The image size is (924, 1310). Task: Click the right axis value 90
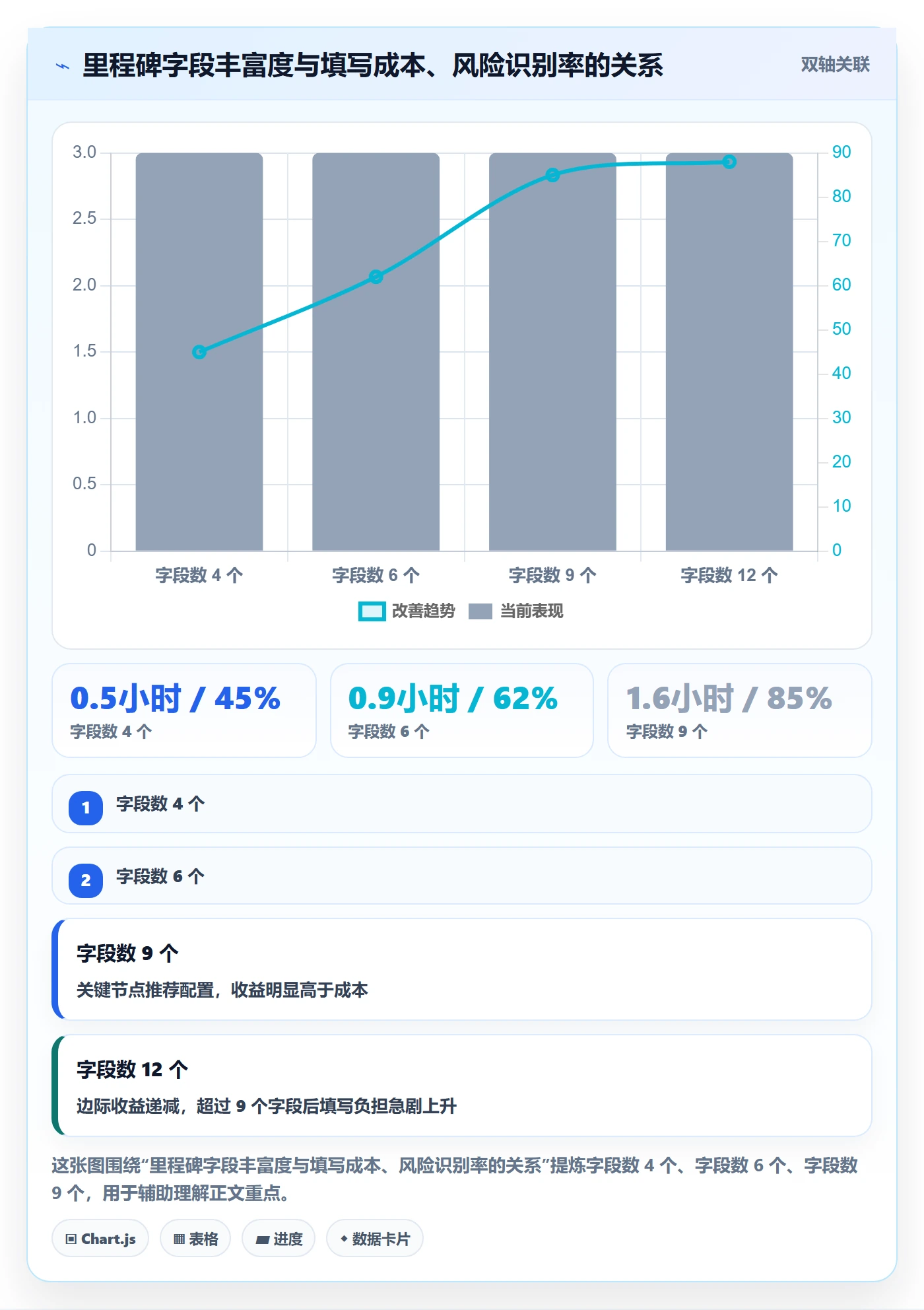click(841, 152)
